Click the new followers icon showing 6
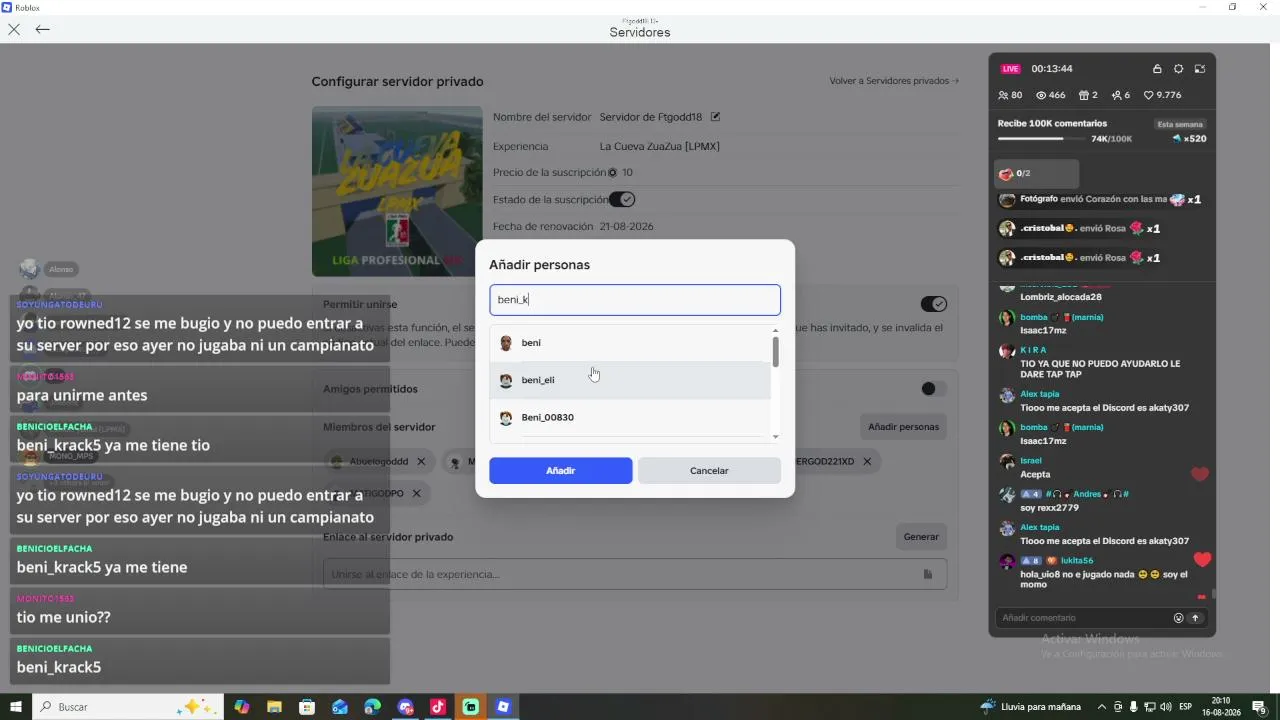The width and height of the screenshot is (1280, 720). (x=1116, y=95)
